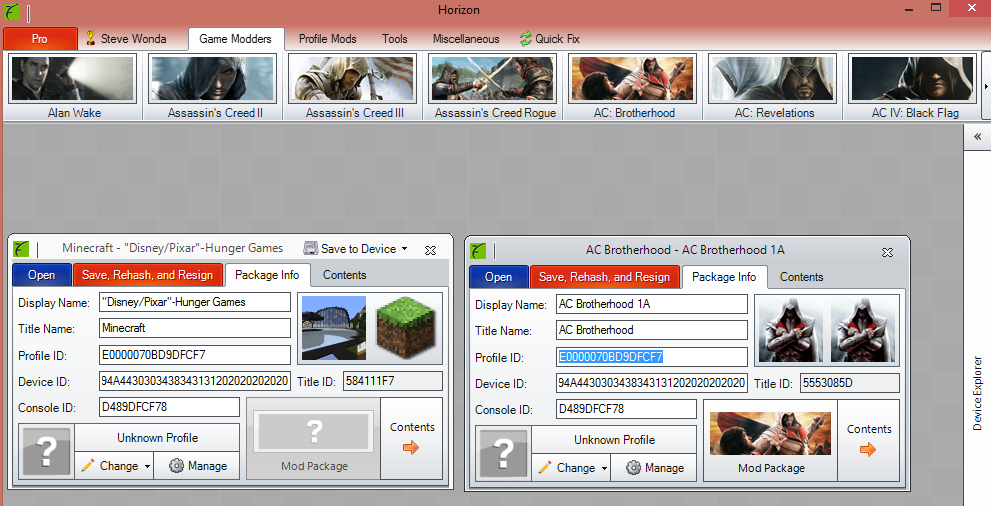Click Manage gear in AC Brotherhood window

tap(632, 467)
